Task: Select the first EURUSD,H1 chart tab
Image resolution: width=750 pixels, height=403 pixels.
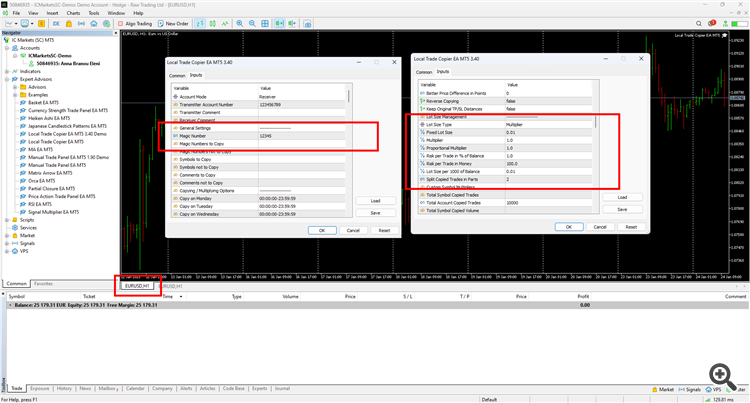Action: click(x=137, y=286)
